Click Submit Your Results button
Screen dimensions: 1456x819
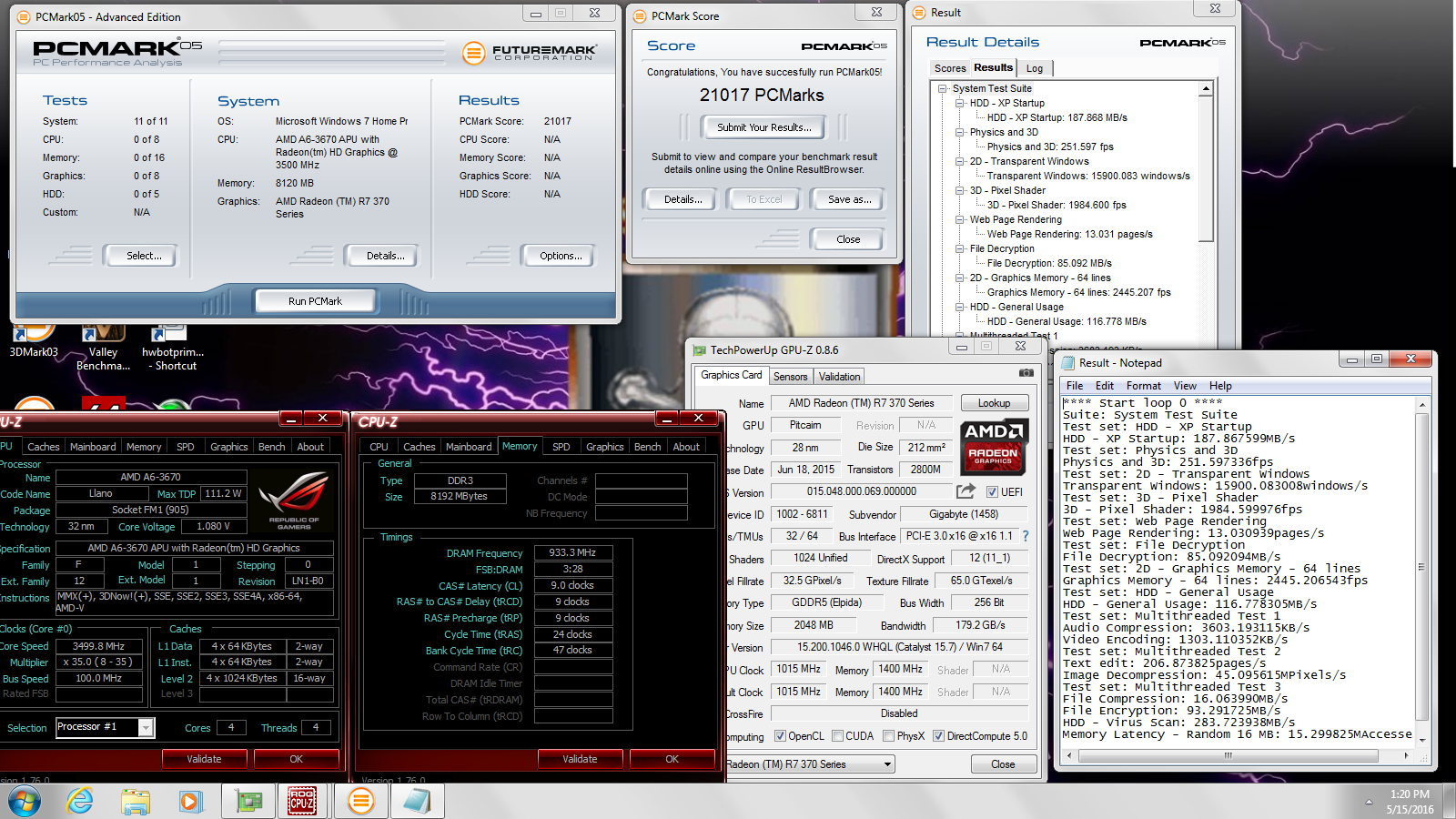[x=763, y=127]
